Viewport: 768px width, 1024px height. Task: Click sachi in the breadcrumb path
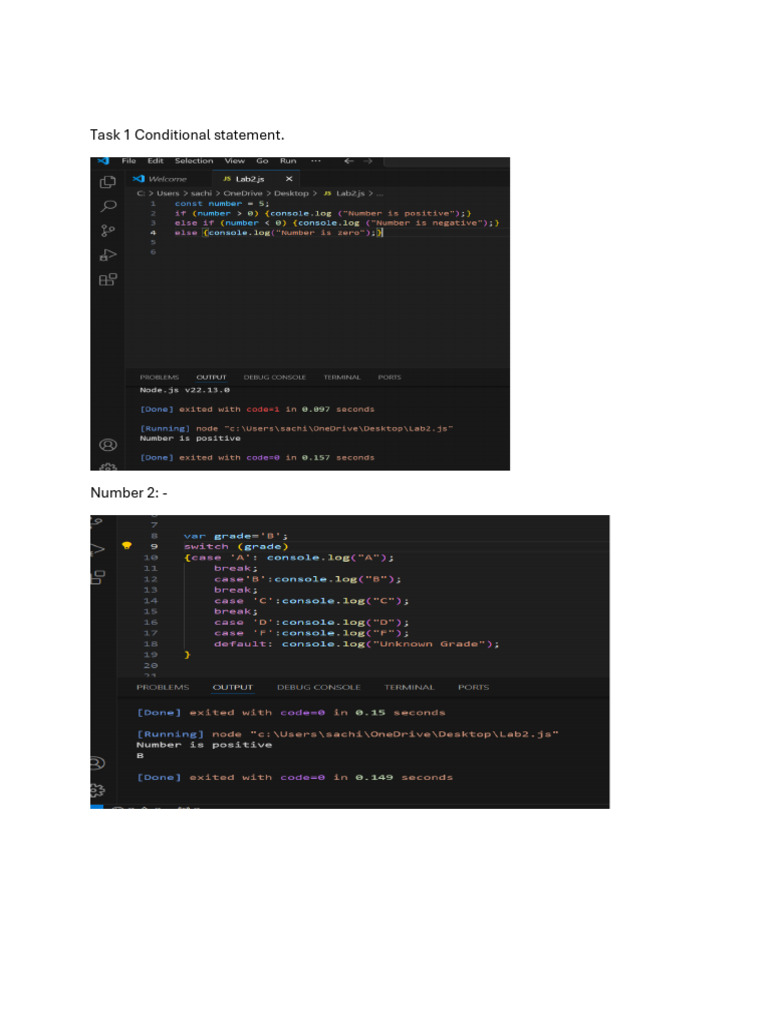pos(201,193)
